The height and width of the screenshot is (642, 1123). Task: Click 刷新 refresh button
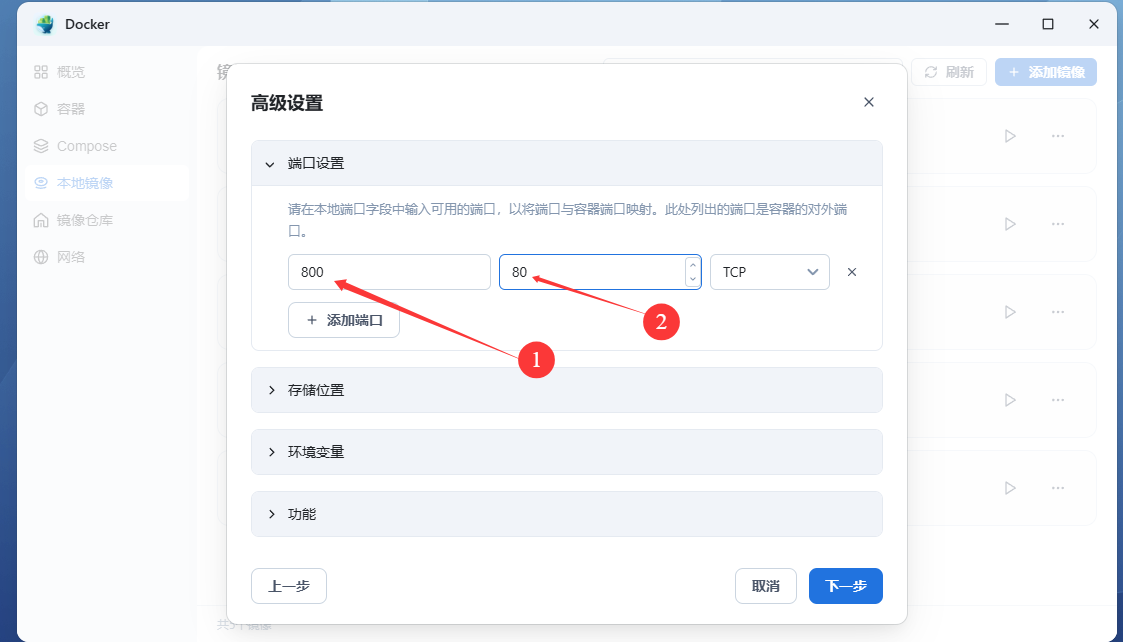point(949,72)
